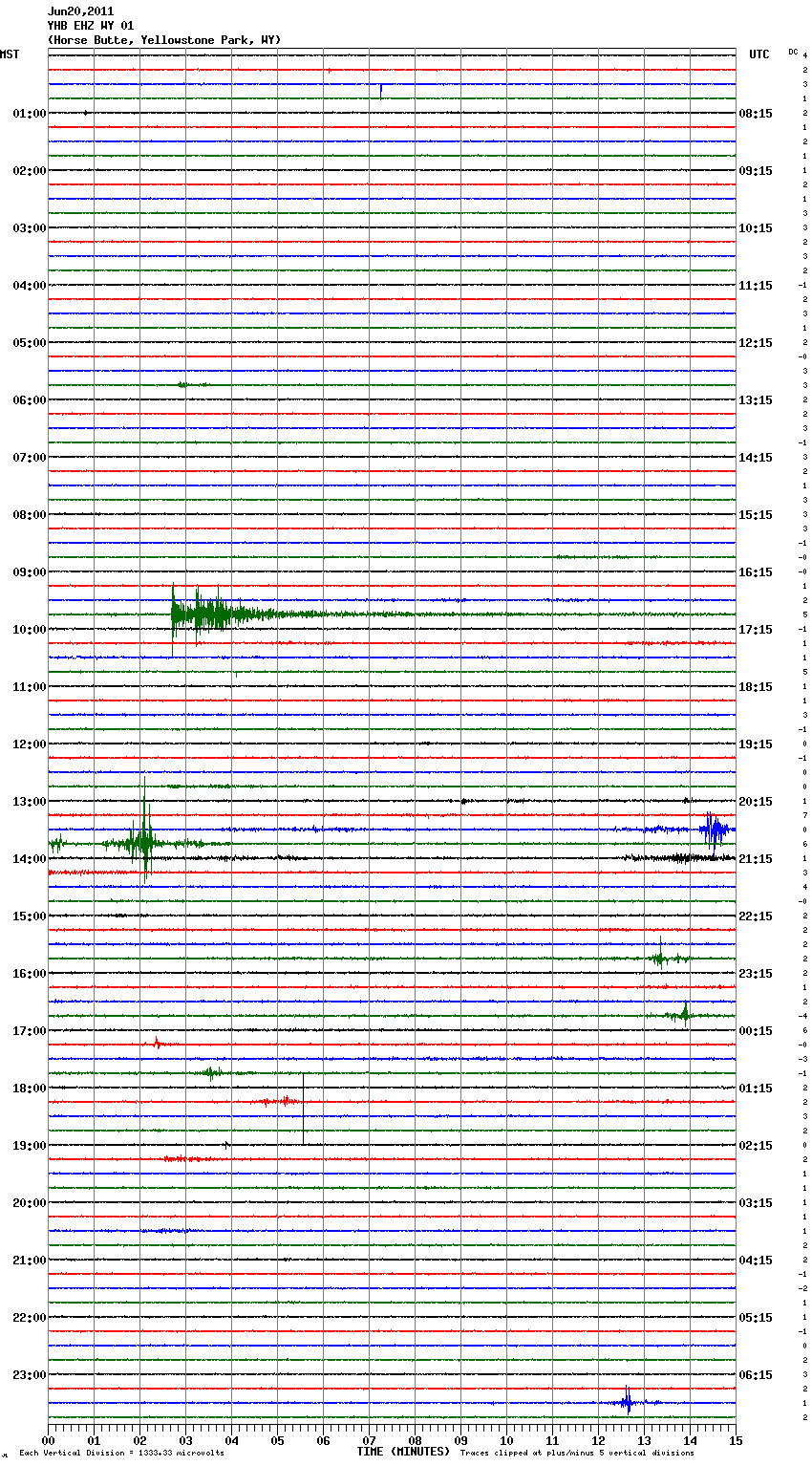Click the 19:15 UTC label
The image size is (812, 1466).
pos(756,744)
